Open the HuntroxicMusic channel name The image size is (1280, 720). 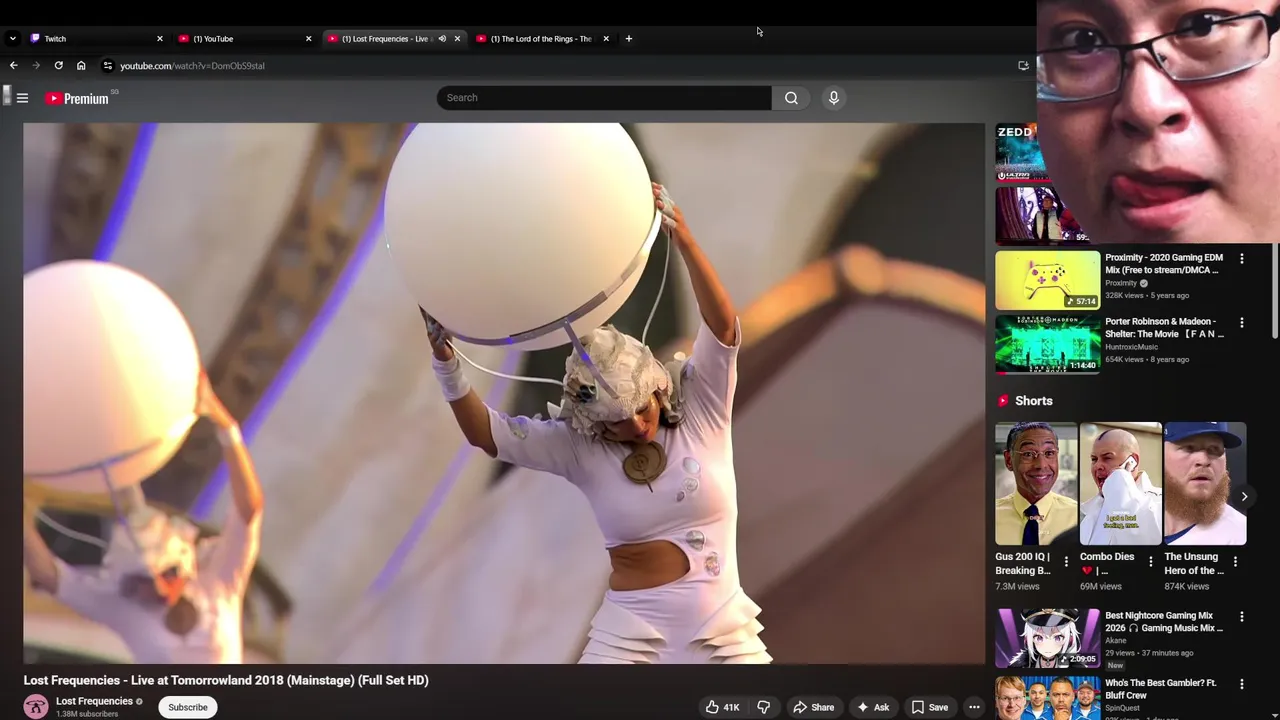[1131, 347]
